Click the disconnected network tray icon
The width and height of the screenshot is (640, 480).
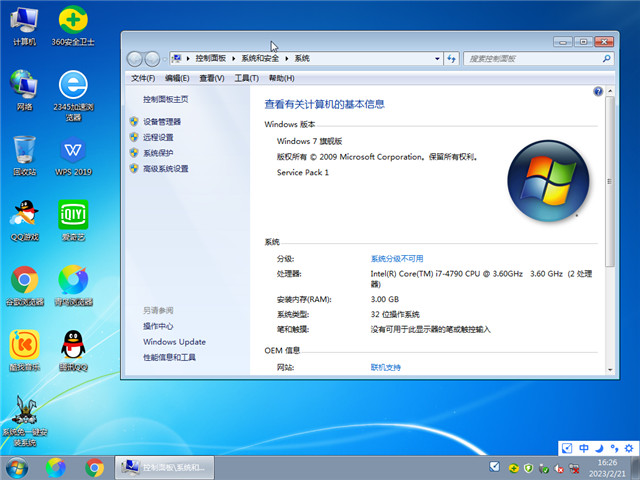click(574, 468)
